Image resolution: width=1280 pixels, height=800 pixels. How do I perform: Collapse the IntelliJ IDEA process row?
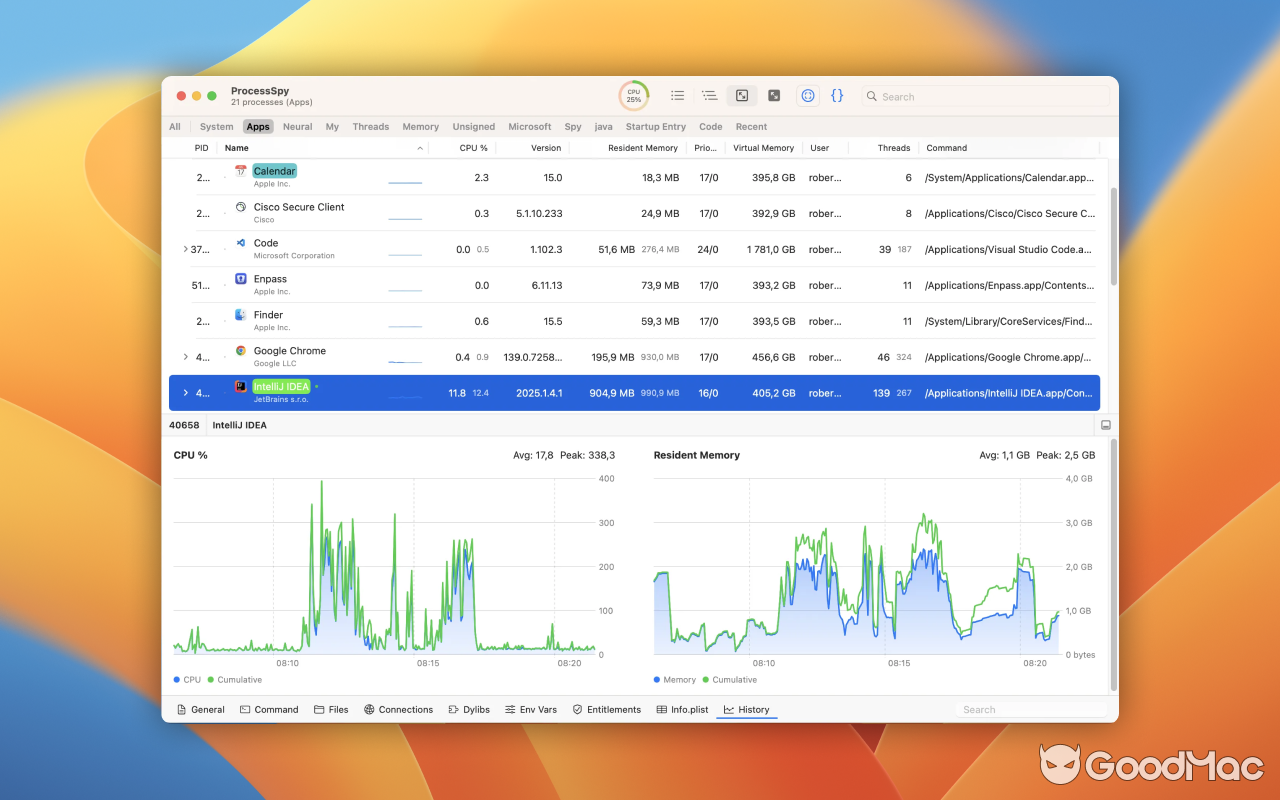(186, 393)
